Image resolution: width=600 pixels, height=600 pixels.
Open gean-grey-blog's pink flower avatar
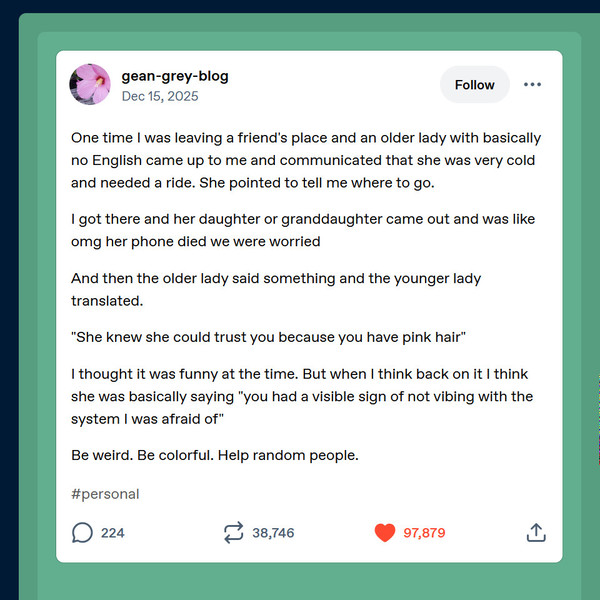coord(90,85)
